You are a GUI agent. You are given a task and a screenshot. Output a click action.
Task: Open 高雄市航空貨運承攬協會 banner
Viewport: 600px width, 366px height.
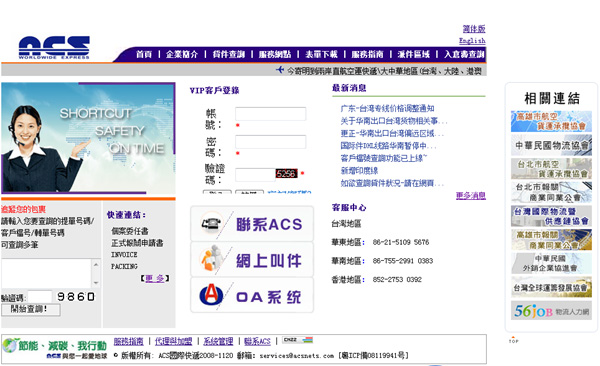click(x=551, y=121)
